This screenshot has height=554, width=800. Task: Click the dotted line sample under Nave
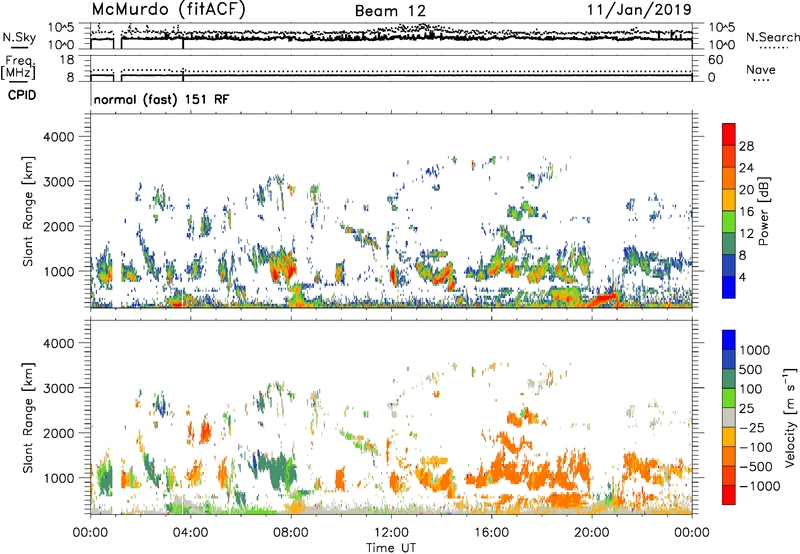click(x=761, y=80)
